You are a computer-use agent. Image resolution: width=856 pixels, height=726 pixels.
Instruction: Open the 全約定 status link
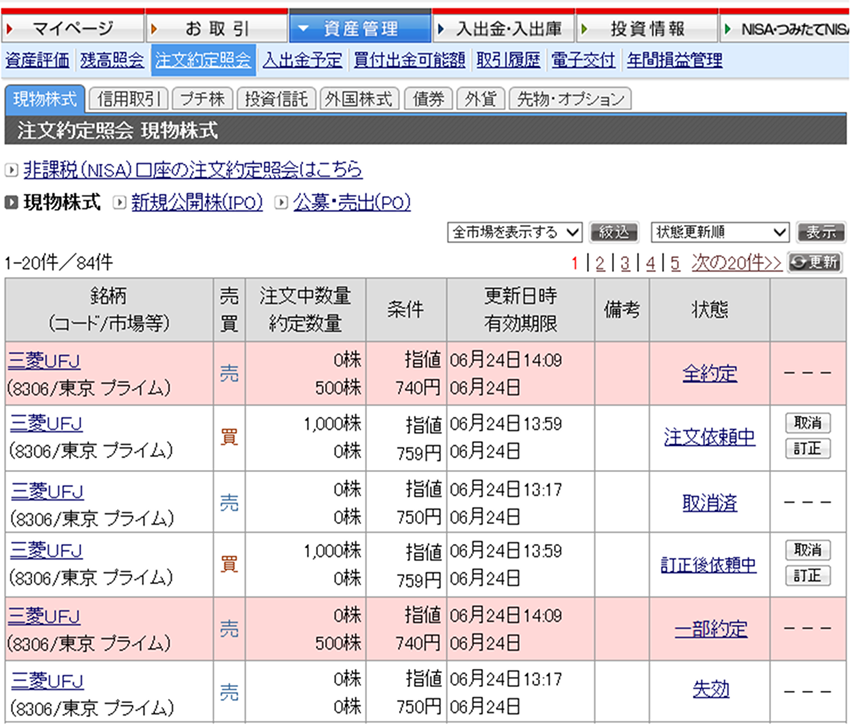tap(709, 374)
